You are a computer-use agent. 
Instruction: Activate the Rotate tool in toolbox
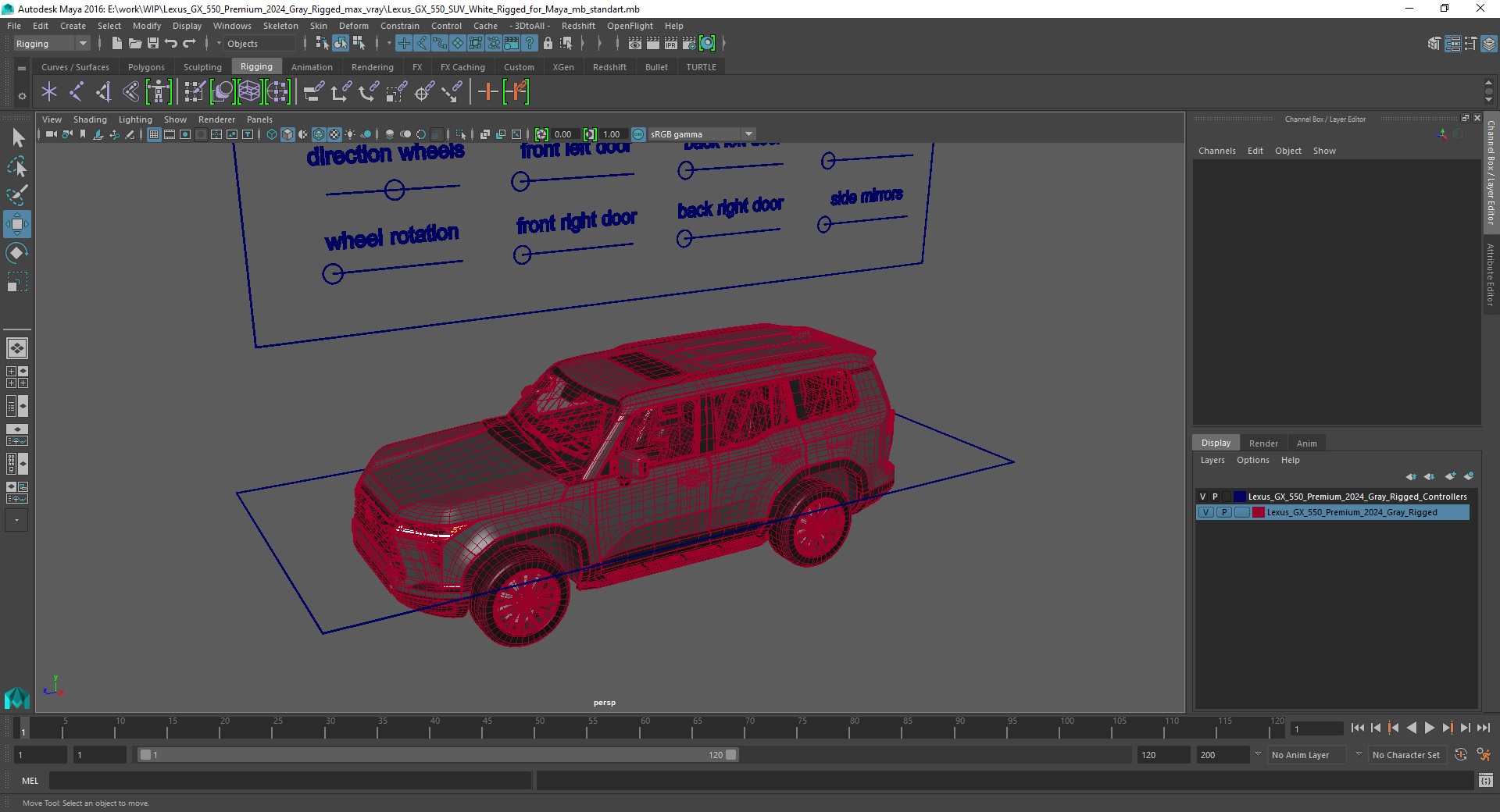coord(17,253)
